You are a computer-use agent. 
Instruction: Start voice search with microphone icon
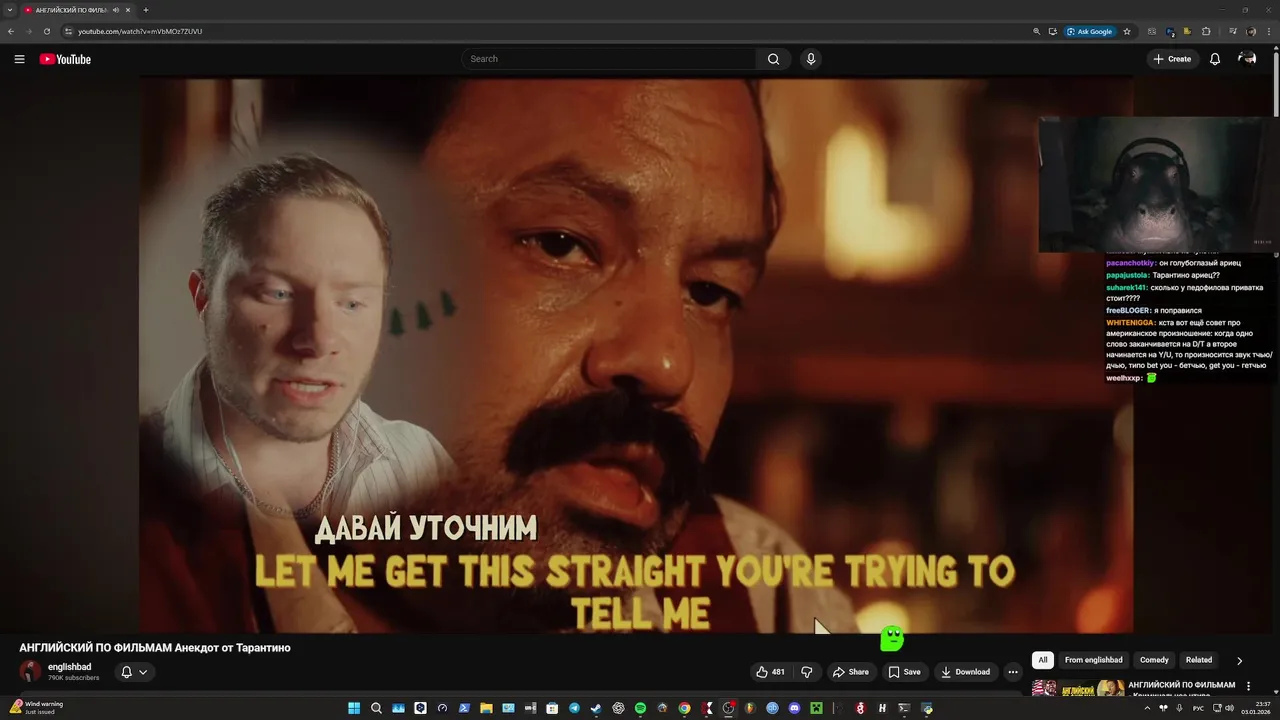pyautogui.click(x=811, y=59)
